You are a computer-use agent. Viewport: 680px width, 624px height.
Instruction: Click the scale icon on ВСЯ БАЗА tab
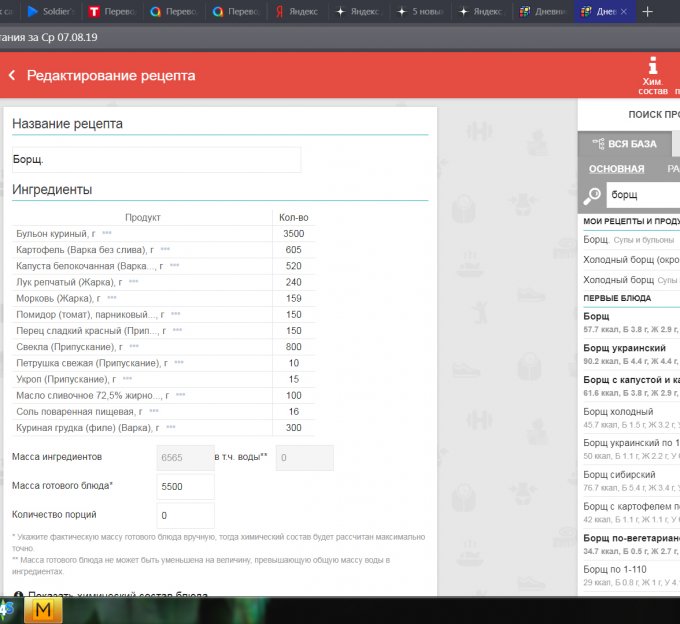click(596, 144)
